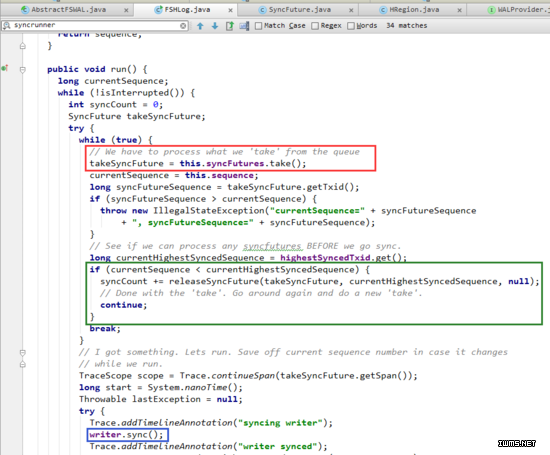The width and height of the screenshot is (550, 455).
Task: Switch to the AbstractFSWAL.java tab
Action: 68,9
